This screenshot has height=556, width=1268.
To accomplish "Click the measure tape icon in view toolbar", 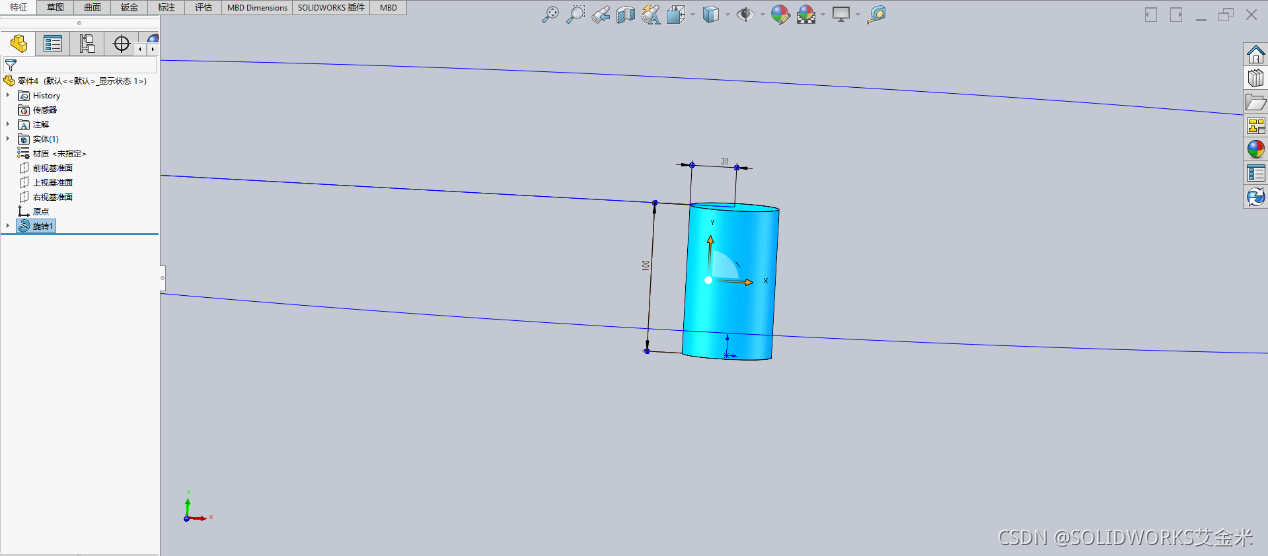I will tap(877, 15).
